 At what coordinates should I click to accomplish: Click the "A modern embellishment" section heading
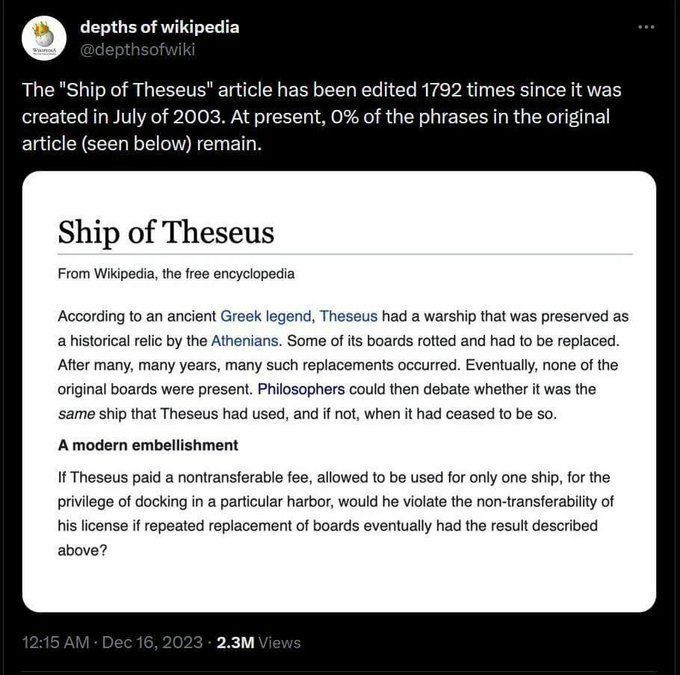coord(148,444)
